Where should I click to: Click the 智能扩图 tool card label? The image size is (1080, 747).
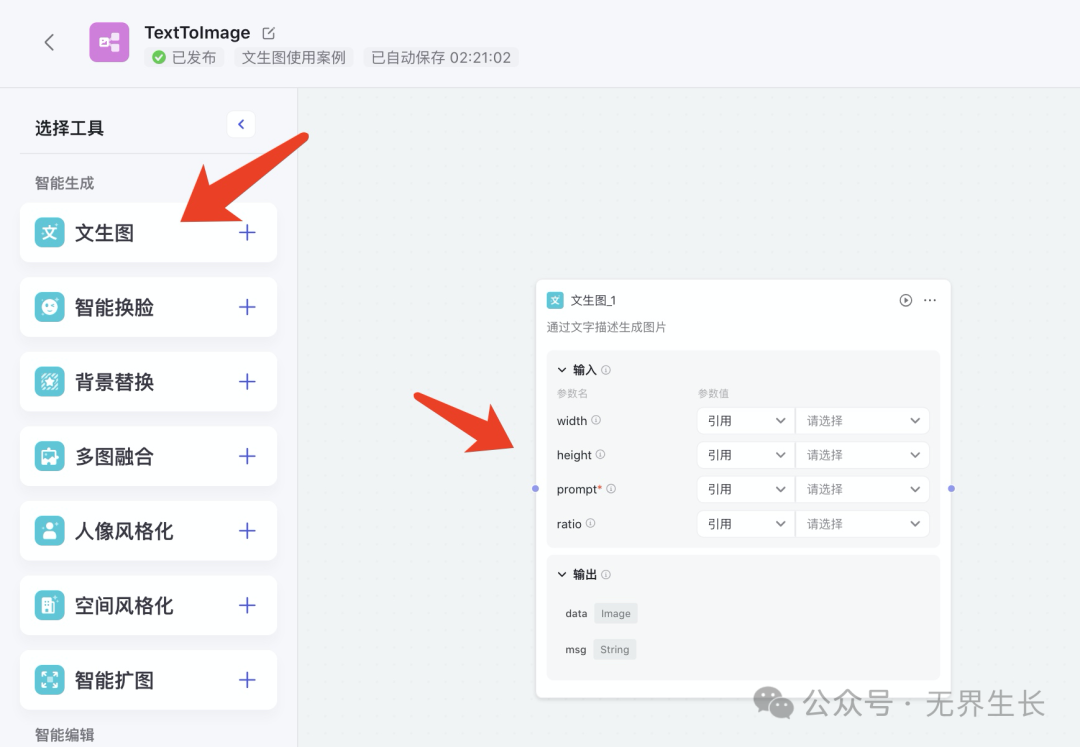114,680
